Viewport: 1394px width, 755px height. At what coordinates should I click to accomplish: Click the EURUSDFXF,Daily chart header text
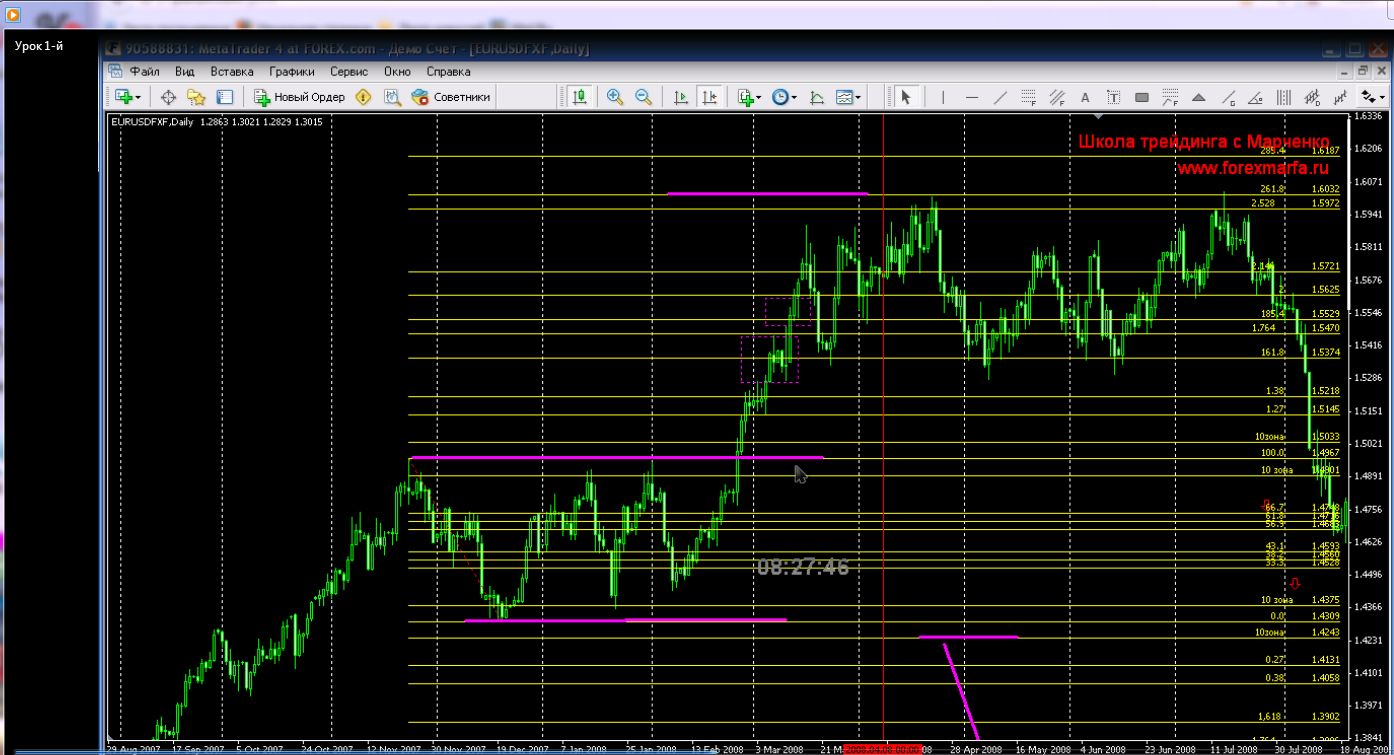pos(153,122)
